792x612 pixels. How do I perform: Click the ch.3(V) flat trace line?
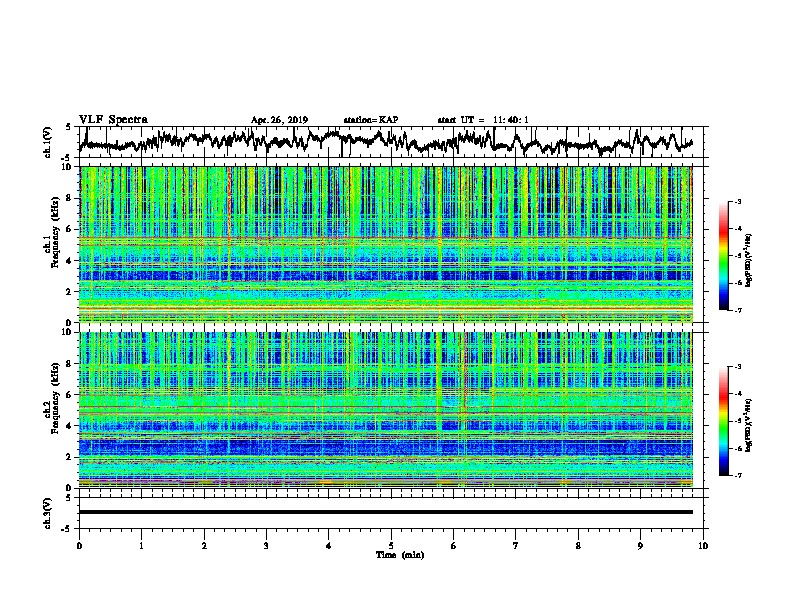click(386, 512)
